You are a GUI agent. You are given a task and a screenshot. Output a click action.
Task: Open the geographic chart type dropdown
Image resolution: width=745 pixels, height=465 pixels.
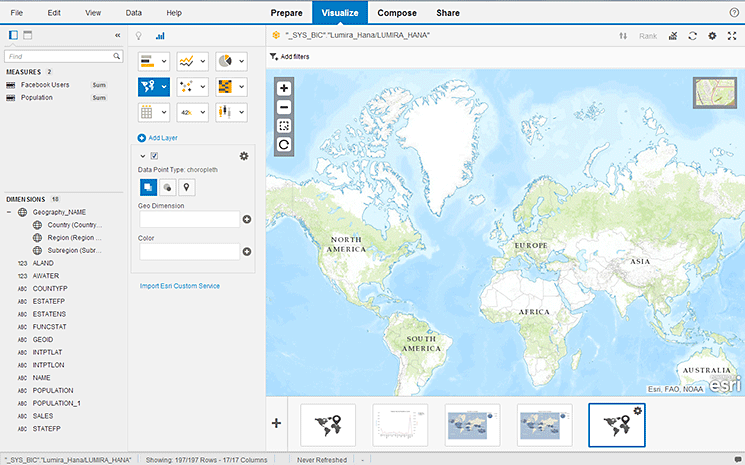(163, 87)
